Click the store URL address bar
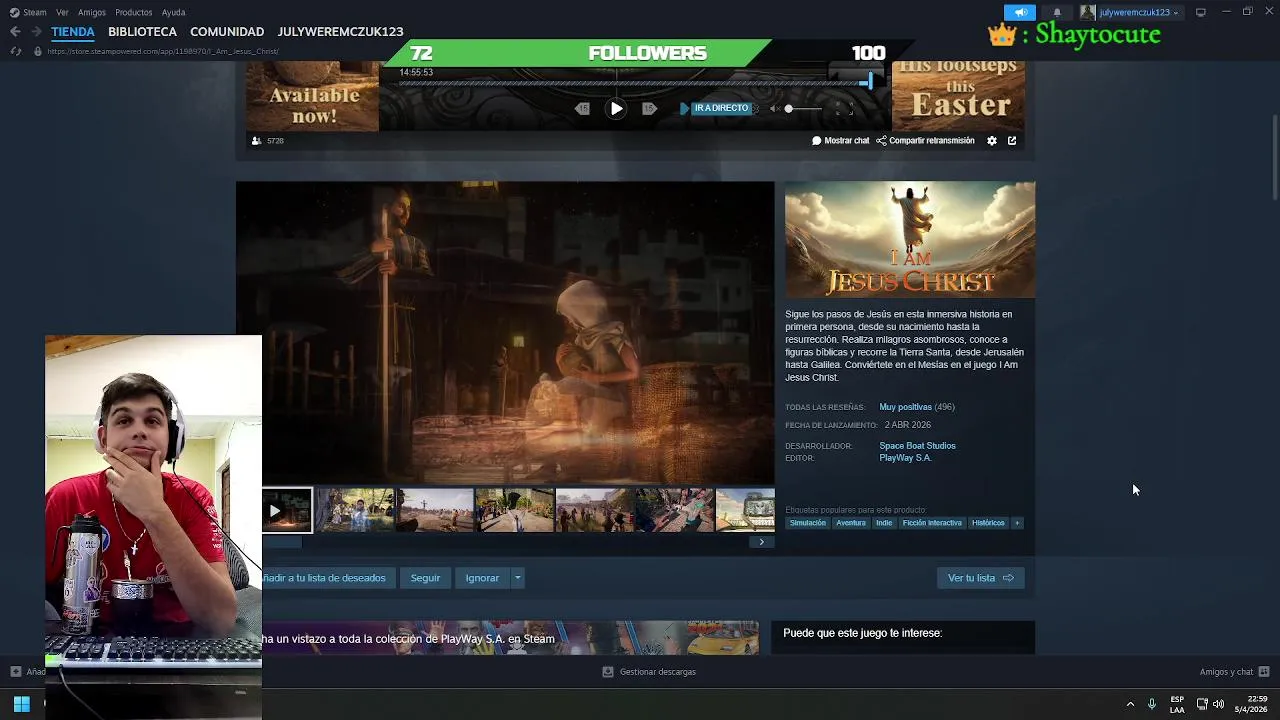The image size is (1280, 720). pyautogui.click(x=163, y=51)
